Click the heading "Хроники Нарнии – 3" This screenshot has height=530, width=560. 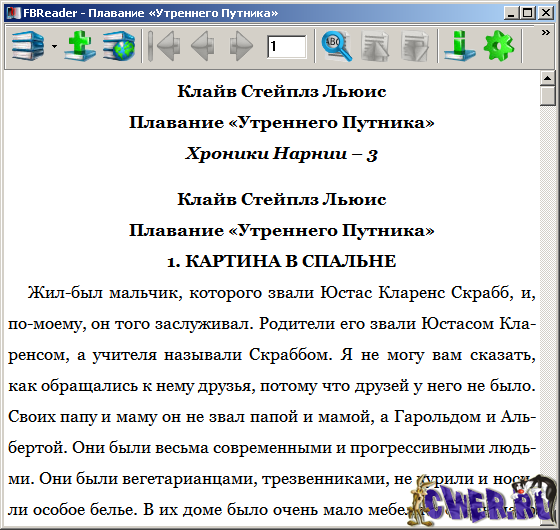pyautogui.click(x=282, y=154)
